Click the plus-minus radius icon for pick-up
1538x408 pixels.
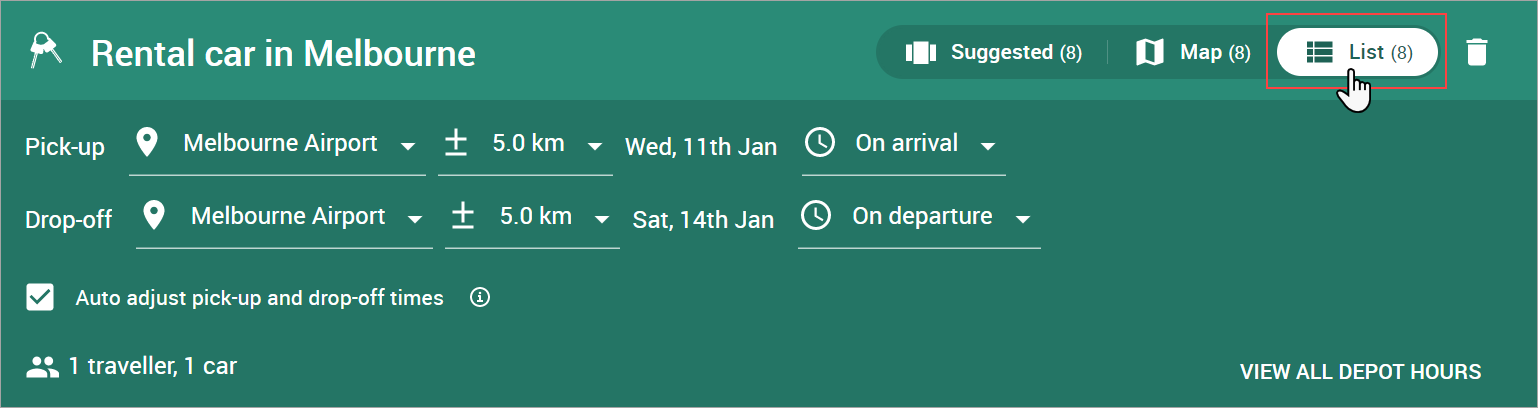456,144
